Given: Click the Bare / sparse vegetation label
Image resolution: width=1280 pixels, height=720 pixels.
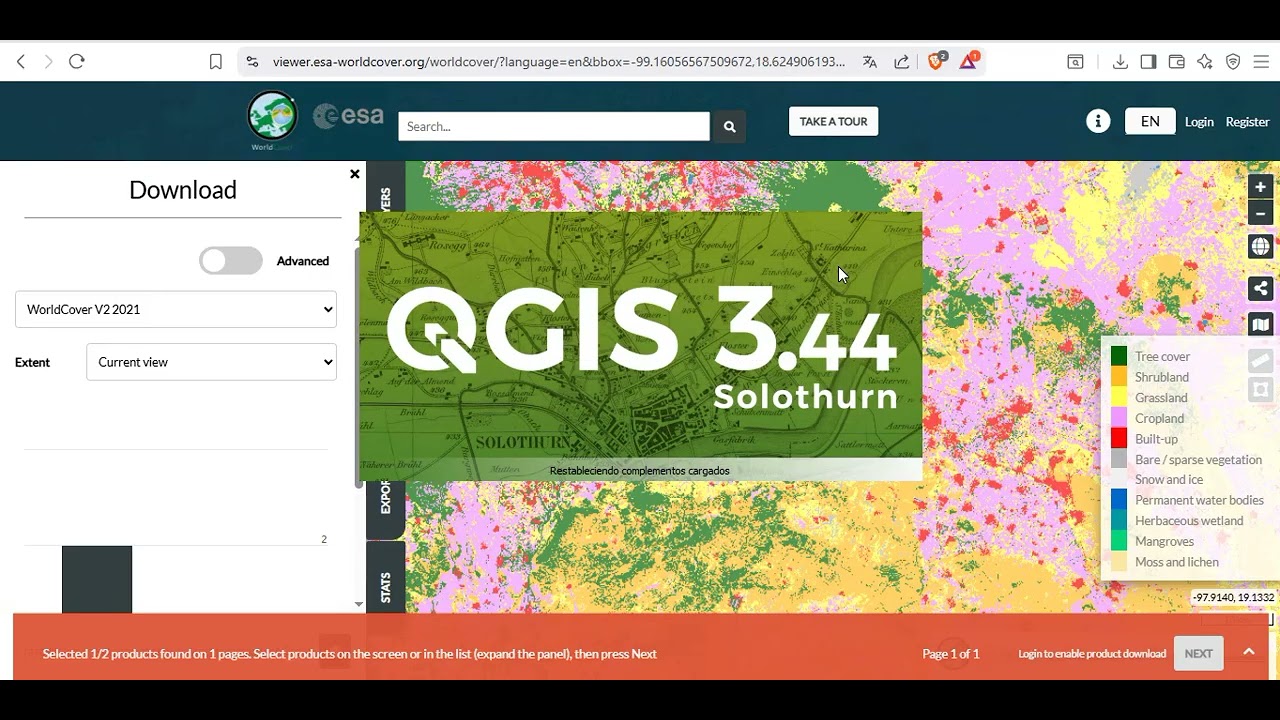Looking at the screenshot, I should pos(1198,460).
